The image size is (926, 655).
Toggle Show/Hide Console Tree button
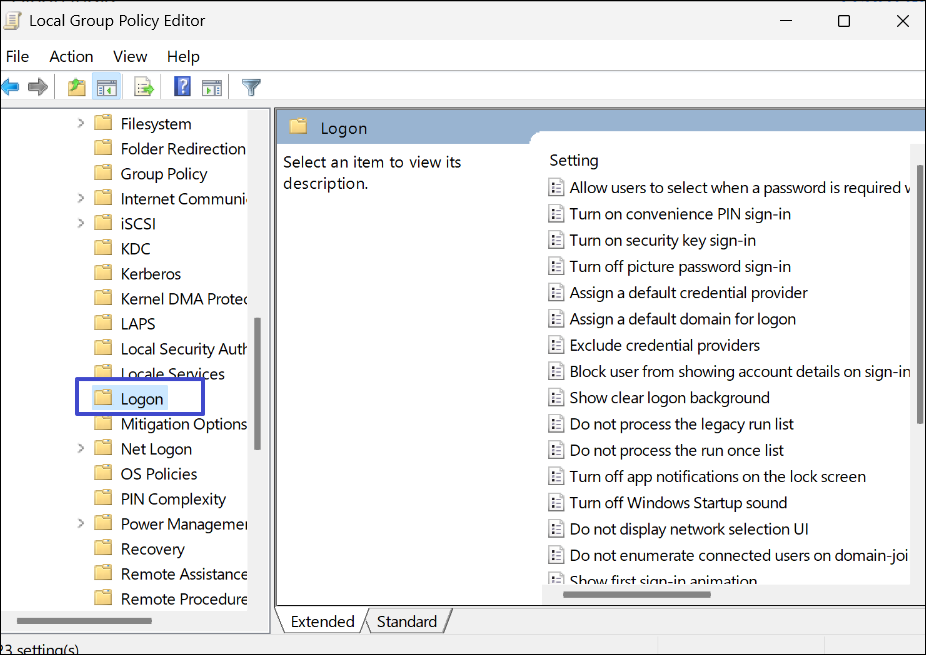click(x=106, y=88)
